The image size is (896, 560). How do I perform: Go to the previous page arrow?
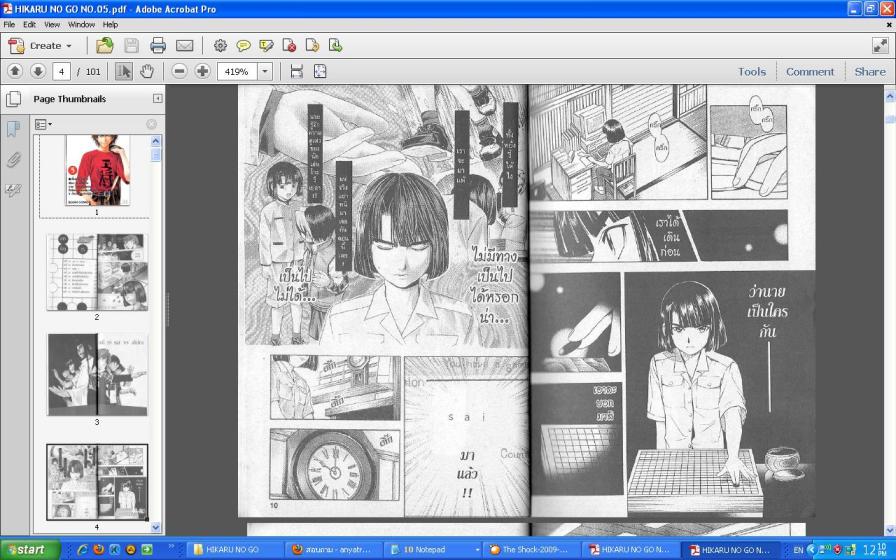coord(15,71)
